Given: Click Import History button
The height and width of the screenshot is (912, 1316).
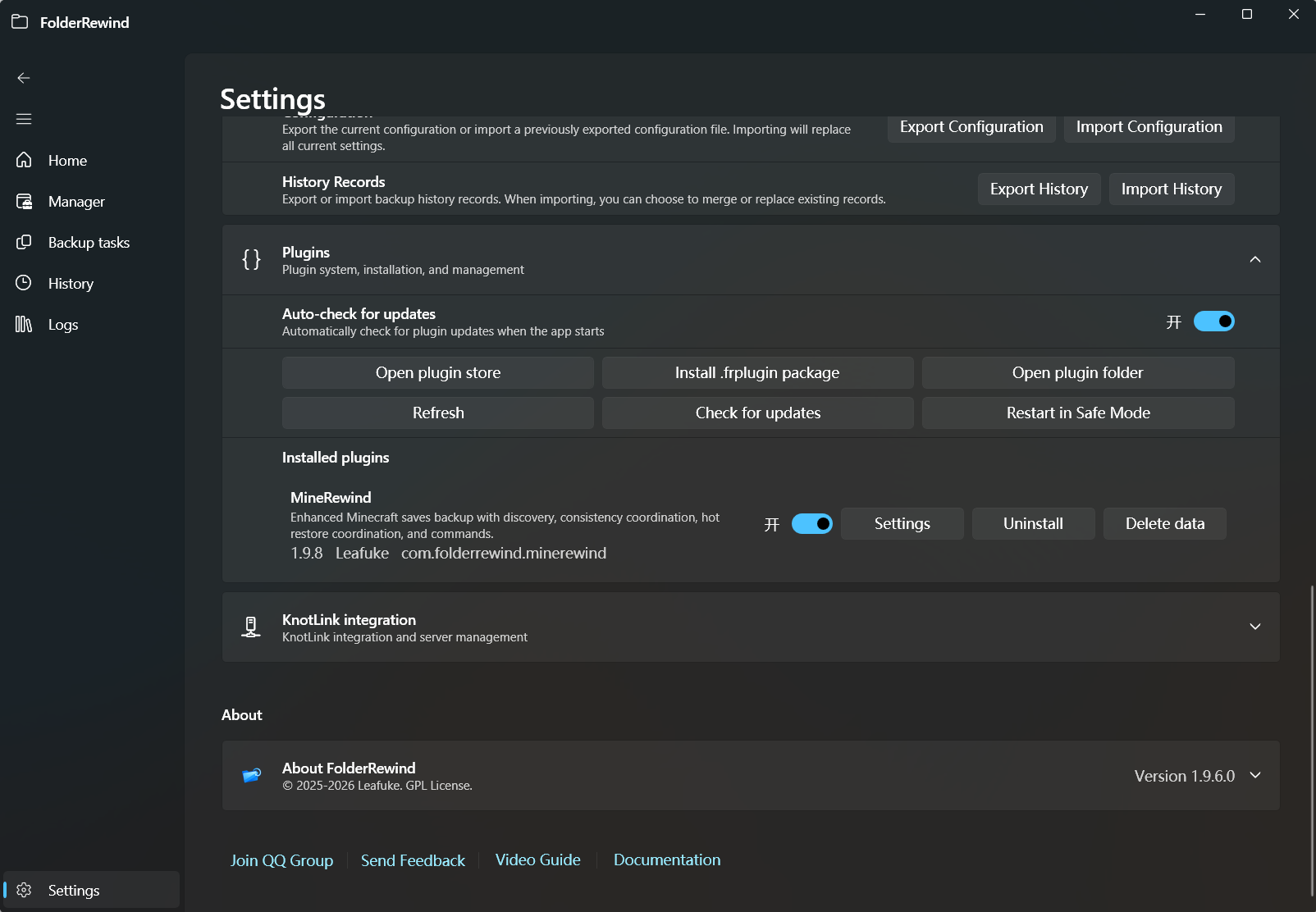Looking at the screenshot, I should pos(1172,189).
